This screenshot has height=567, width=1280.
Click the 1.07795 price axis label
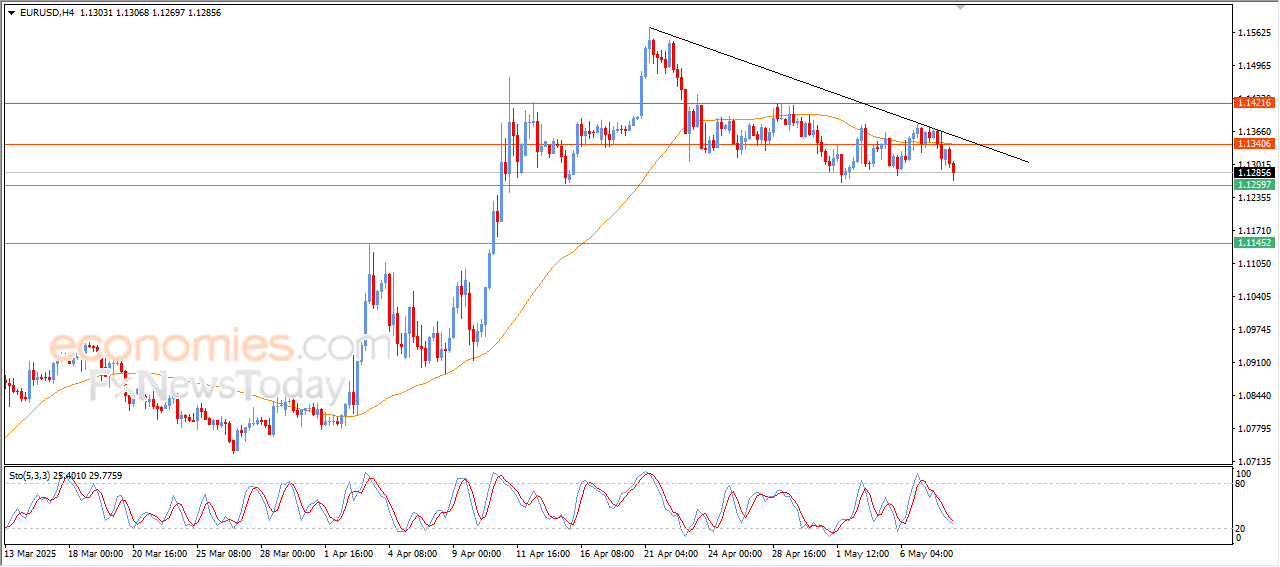coord(1254,429)
